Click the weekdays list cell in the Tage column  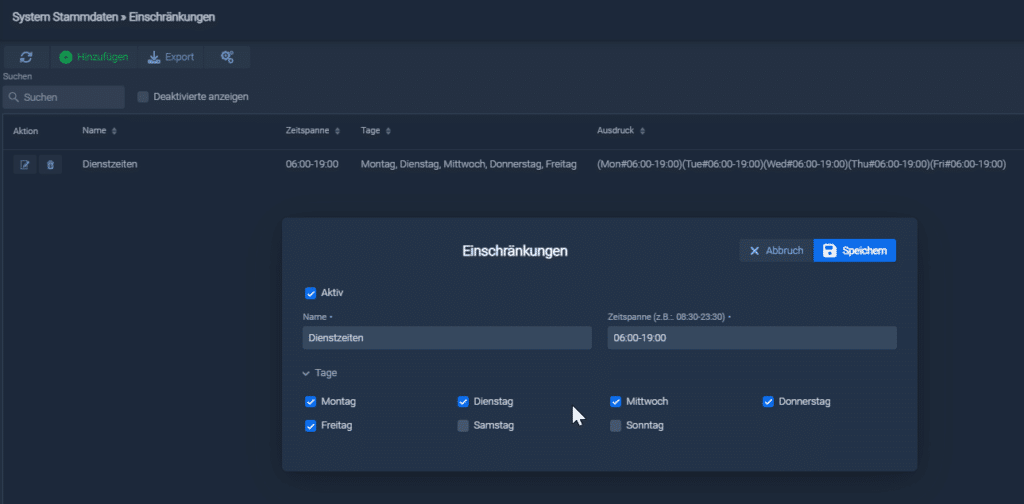pyautogui.click(x=468, y=165)
